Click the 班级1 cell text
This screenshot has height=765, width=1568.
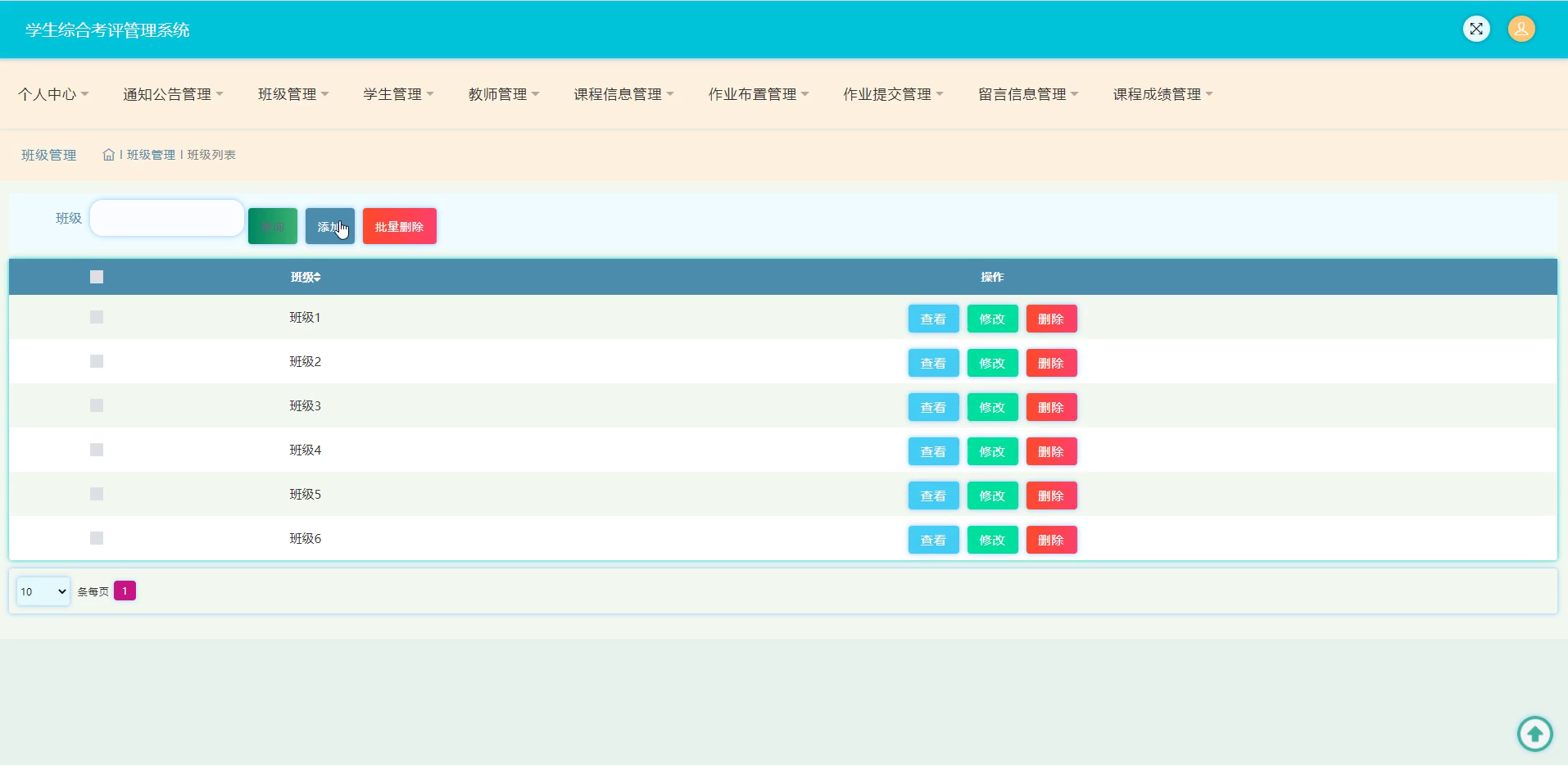coord(305,317)
